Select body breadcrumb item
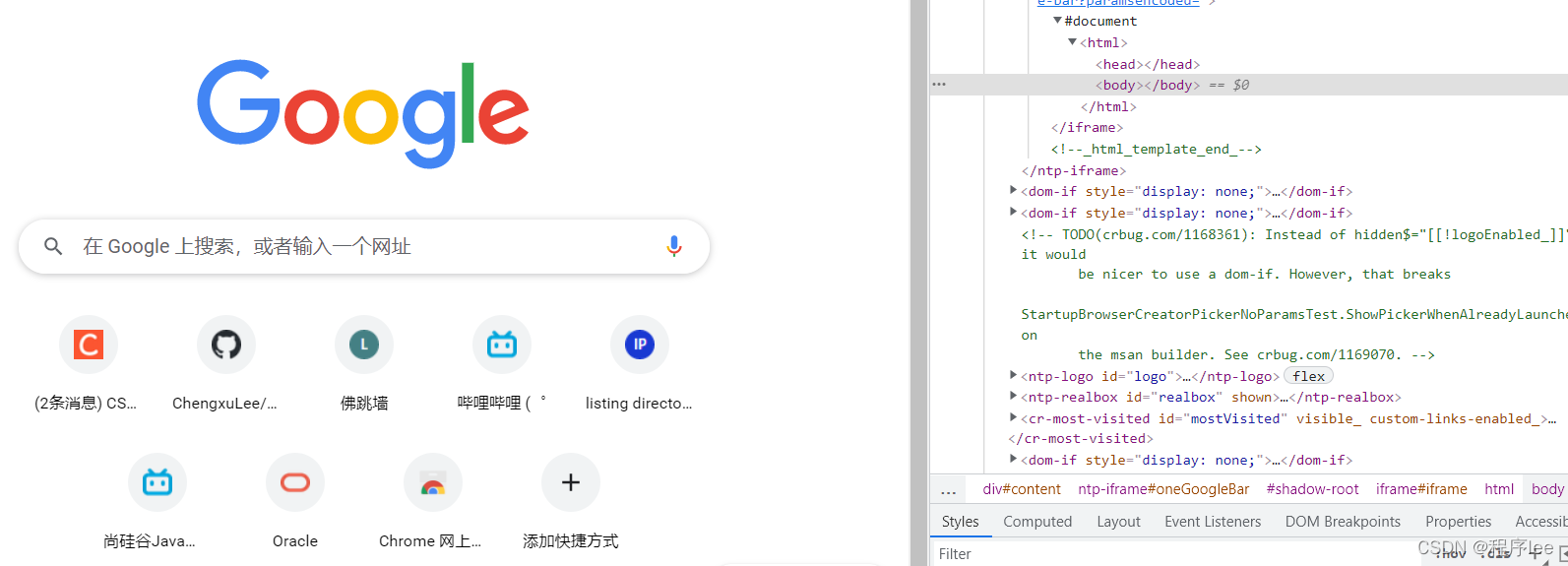Screen dimensions: 1568x566 (x=1546, y=489)
